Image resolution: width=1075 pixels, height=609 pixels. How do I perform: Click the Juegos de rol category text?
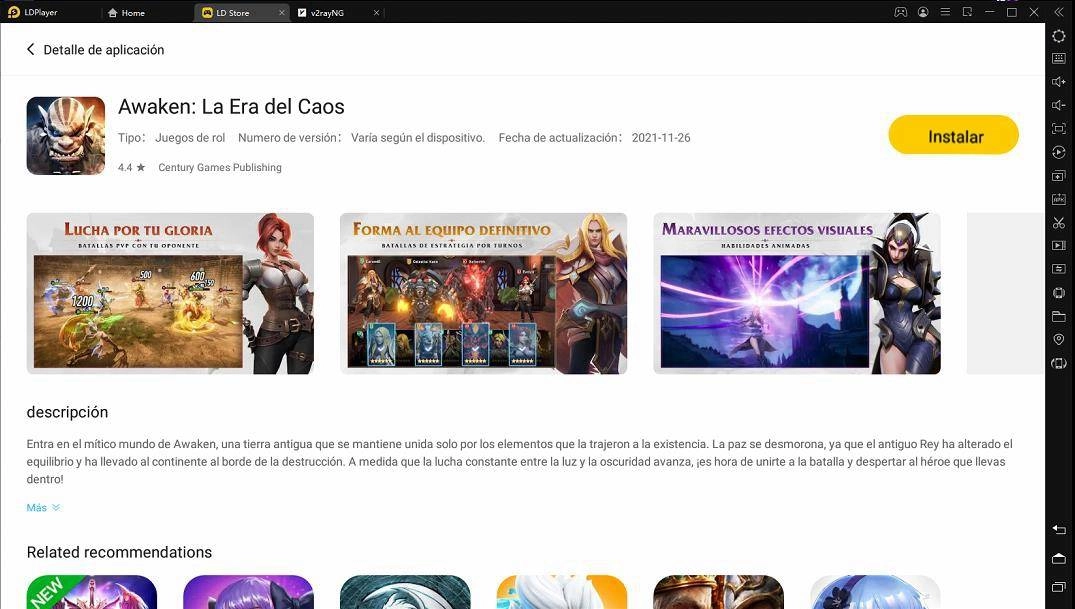point(190,138)
